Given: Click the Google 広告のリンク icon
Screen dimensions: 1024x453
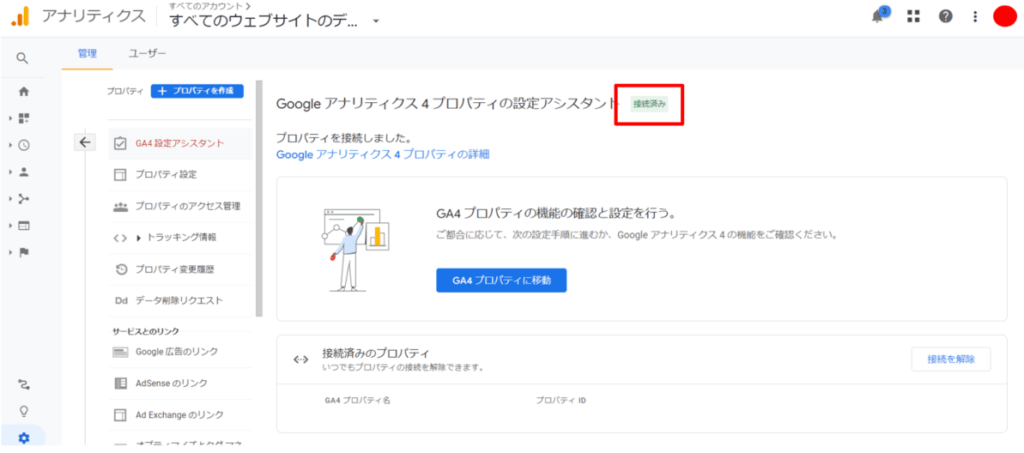Looking at the screenshot, I should tap(120, 352).
